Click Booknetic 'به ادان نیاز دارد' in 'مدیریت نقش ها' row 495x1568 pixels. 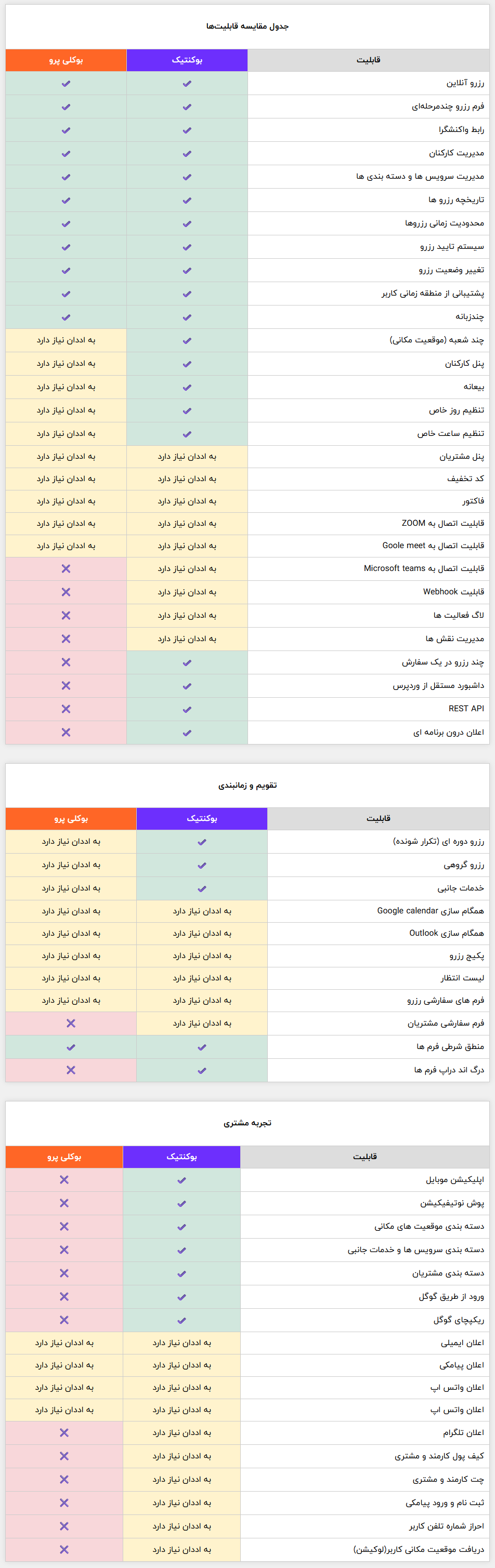point(187,639)
